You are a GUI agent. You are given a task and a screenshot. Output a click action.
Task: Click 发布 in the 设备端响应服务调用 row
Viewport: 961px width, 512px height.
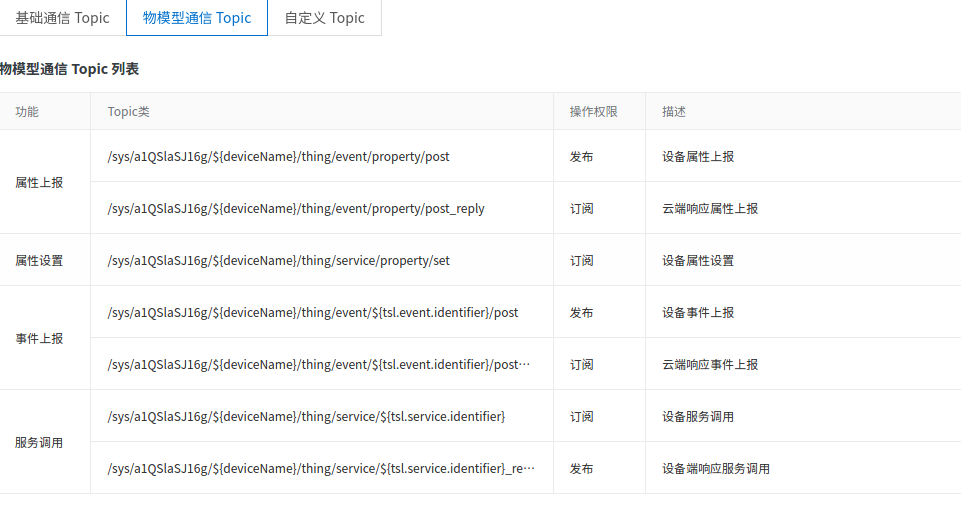point(581,469)
